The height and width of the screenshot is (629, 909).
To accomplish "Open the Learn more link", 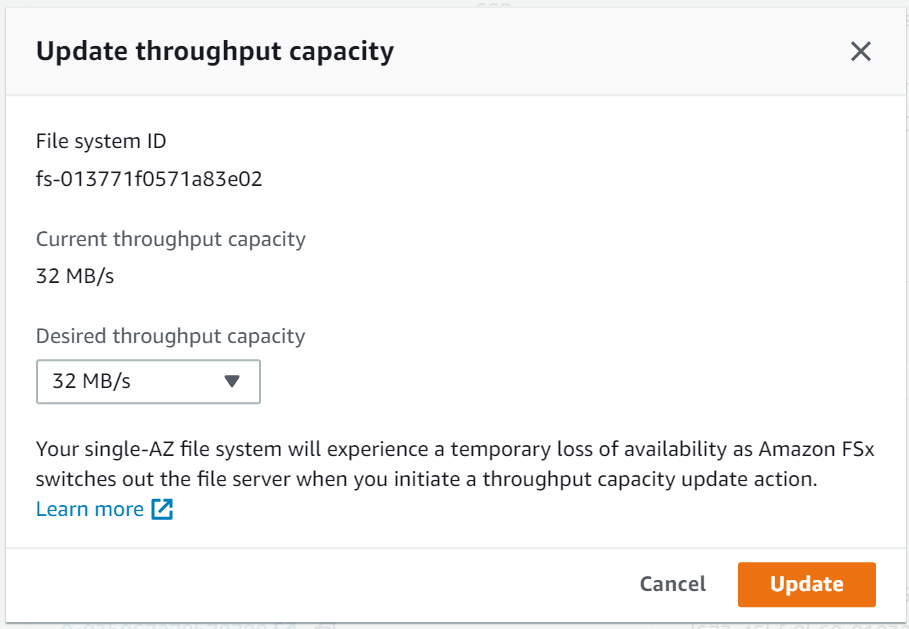I will tap(90, 509).
